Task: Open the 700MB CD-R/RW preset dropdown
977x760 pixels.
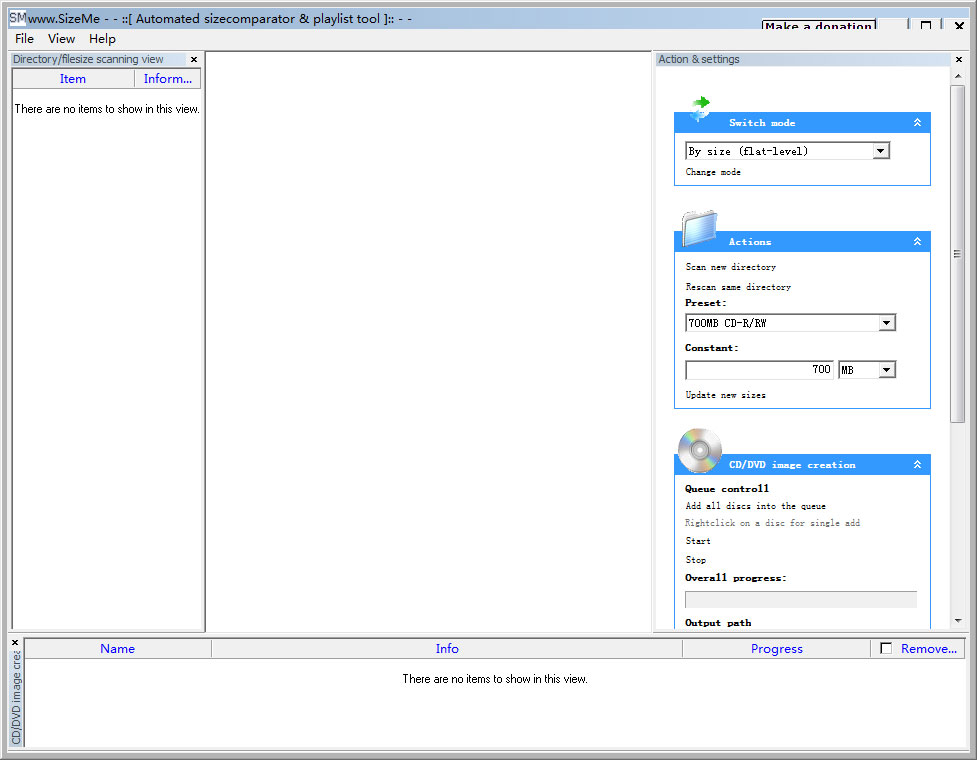Action: tap(886, 323)
